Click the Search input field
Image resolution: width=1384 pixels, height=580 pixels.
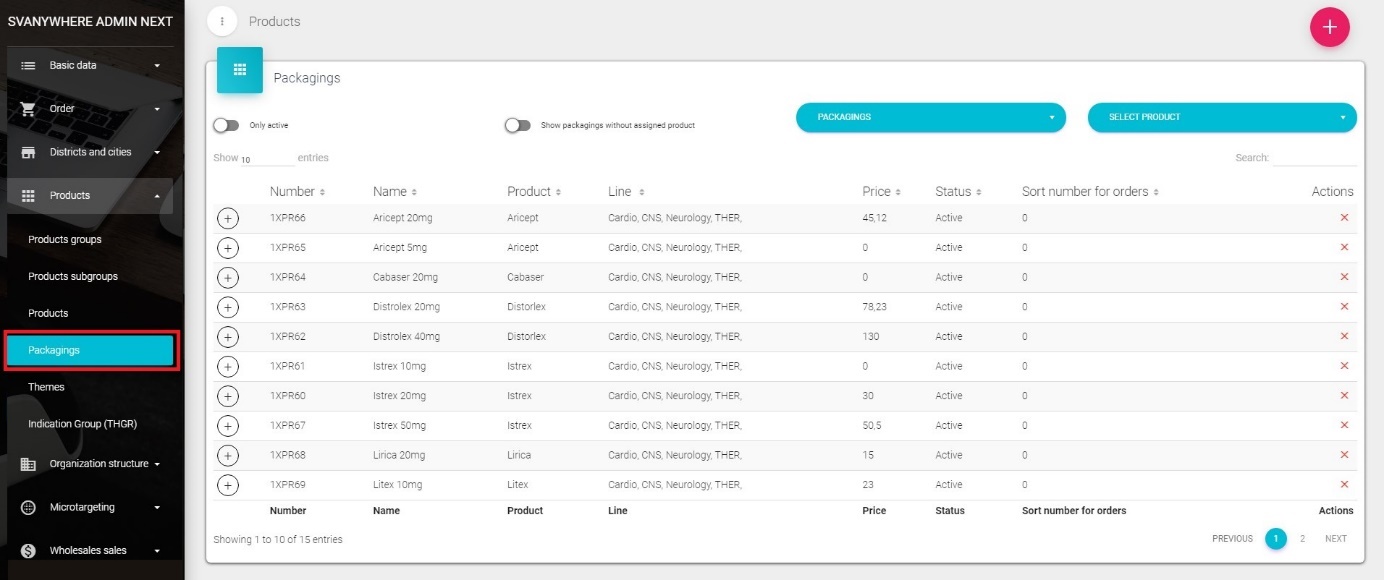[1314, 158]
